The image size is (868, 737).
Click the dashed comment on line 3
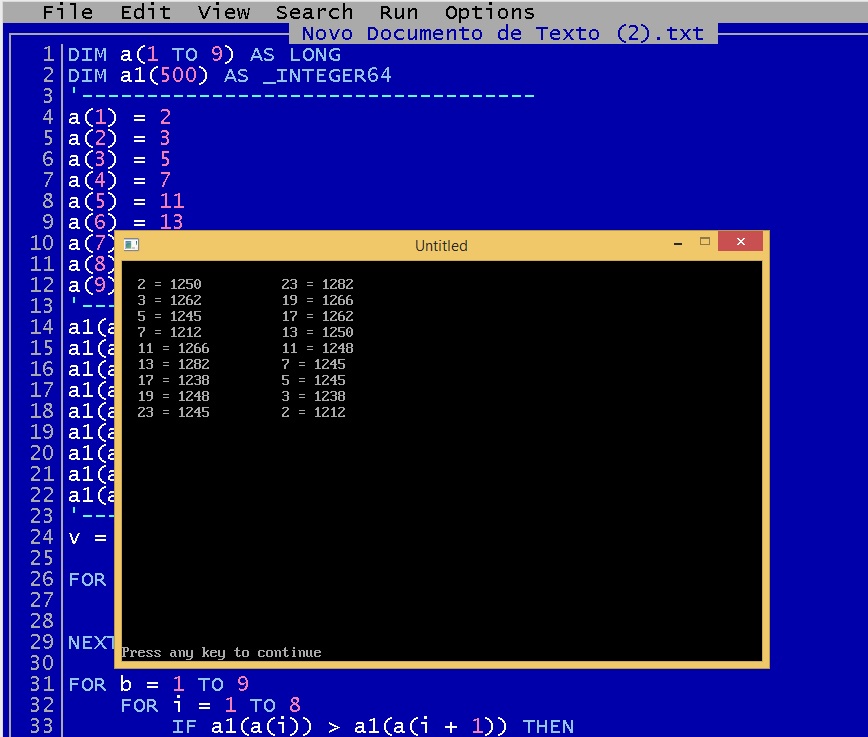click(x=301, y=97)
